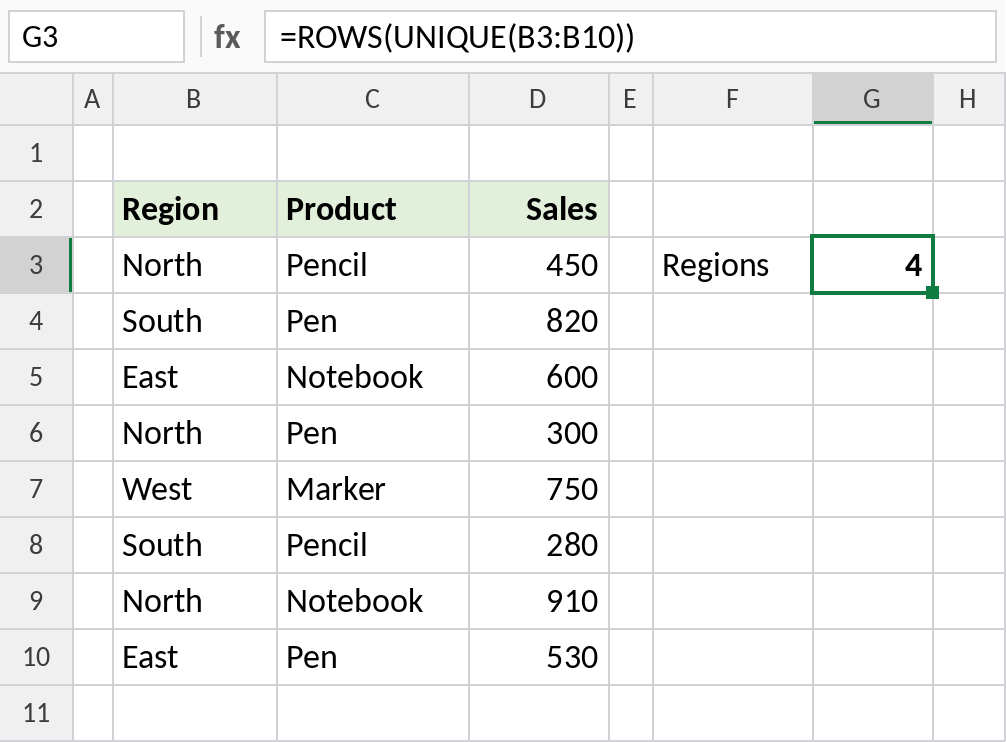
Task: Select row 10 header
Action: tap(36, 657)
